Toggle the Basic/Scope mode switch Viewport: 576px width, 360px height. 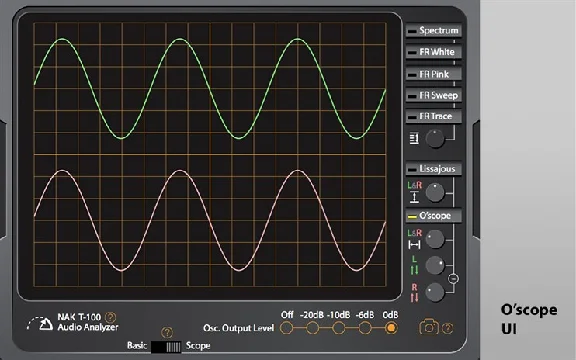coord(166,346)
